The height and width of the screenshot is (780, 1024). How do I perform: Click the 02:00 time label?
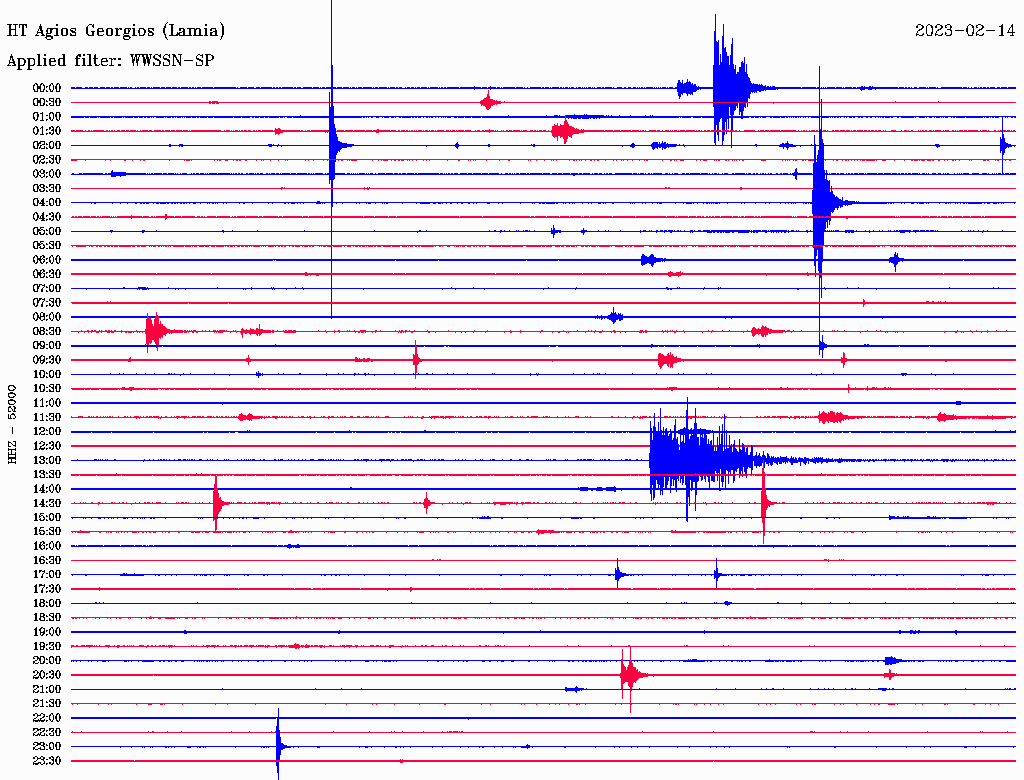click(47, 146)
